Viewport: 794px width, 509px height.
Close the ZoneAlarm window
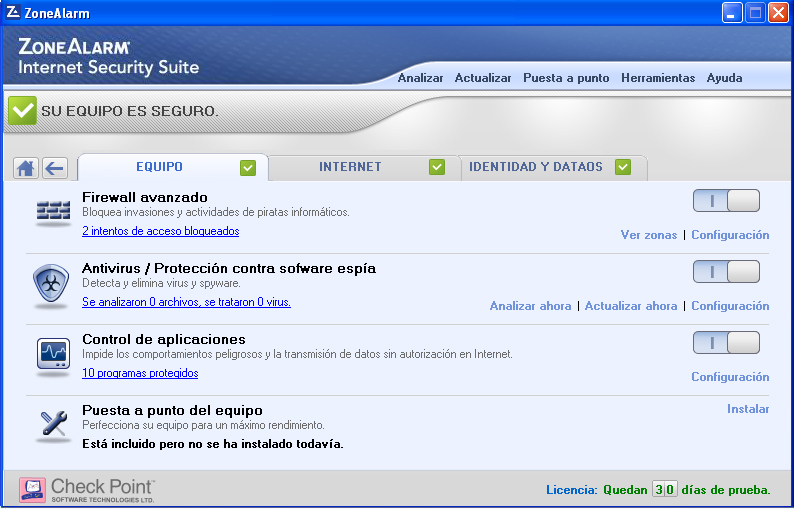pos(778,13)
